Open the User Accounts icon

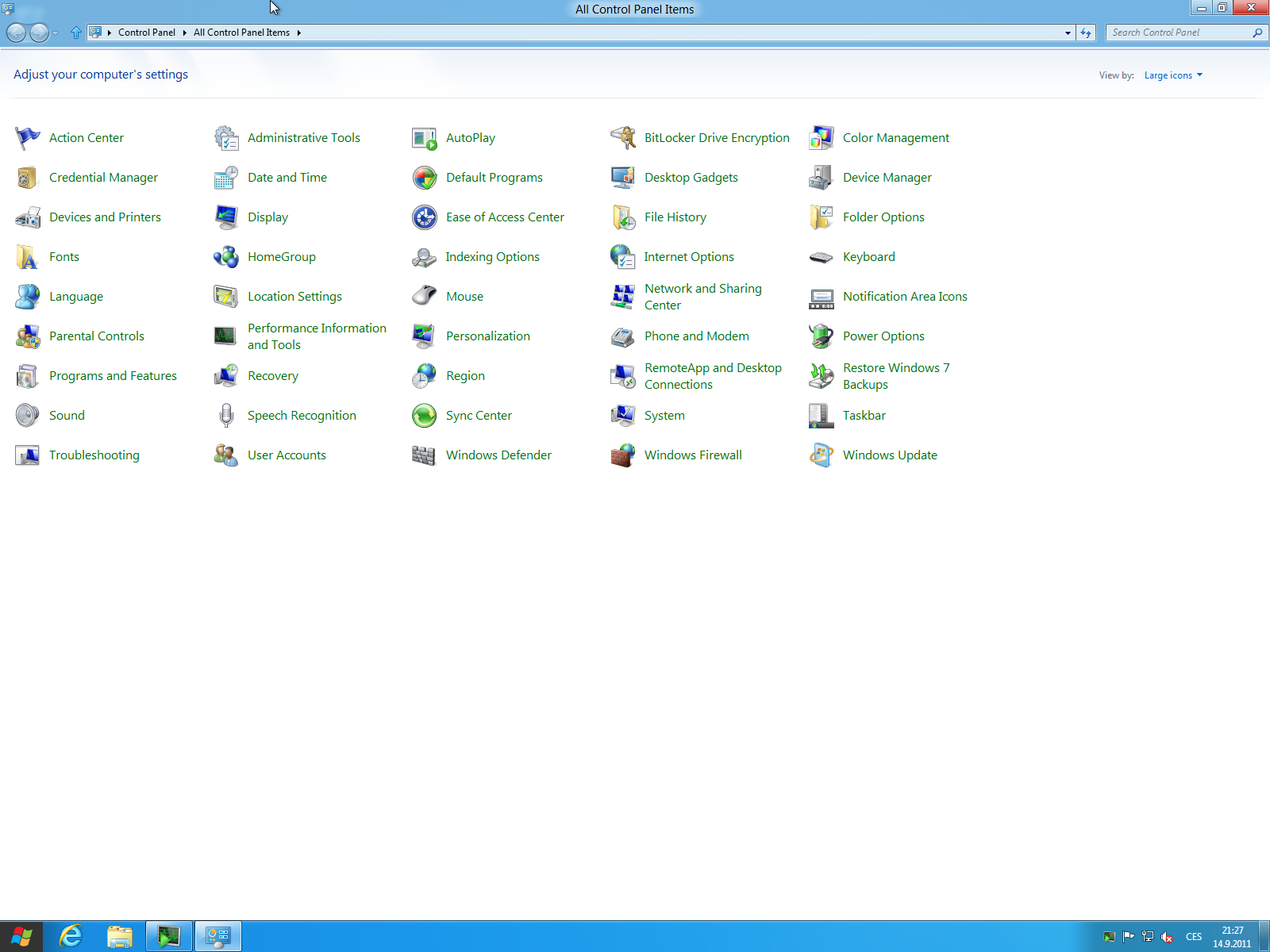tap(226, 455)
